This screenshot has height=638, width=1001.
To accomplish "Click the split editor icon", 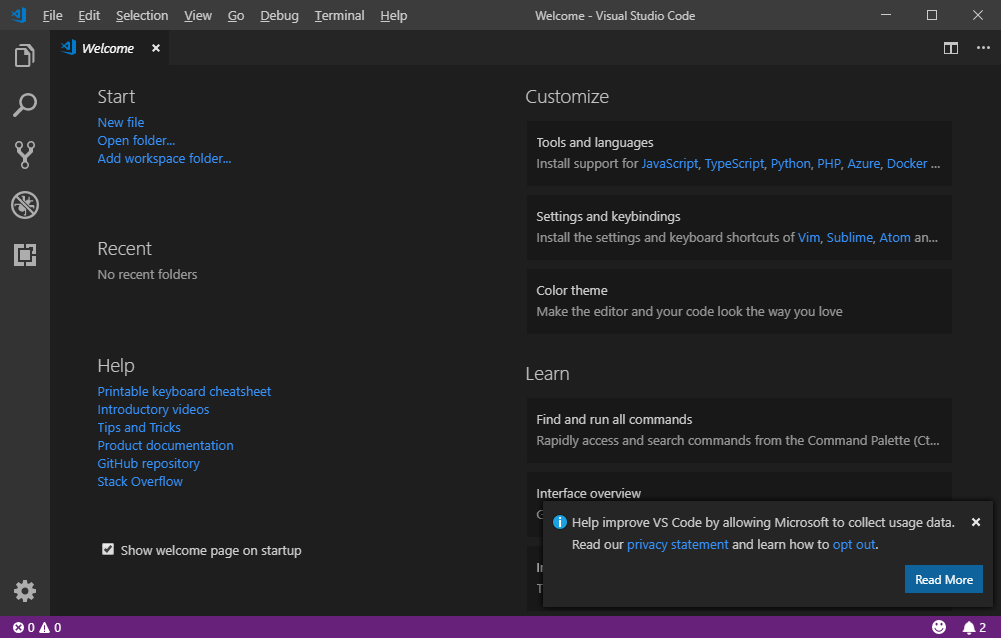I will 951,48.
